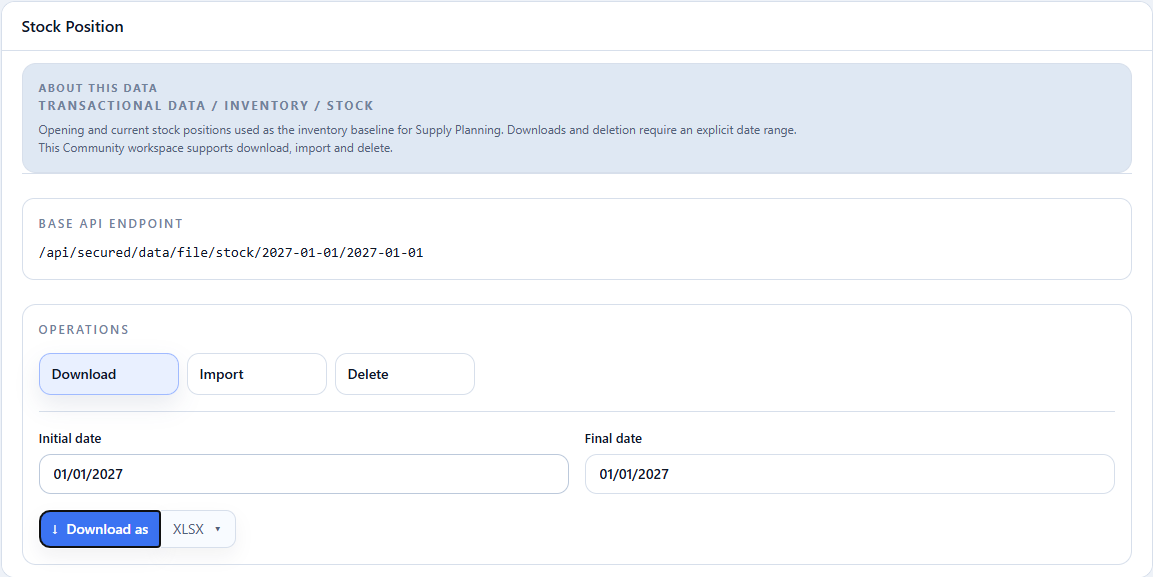The width and height of the screenshot is (1153, 578).
Task: Click the opening and current stock positions description
Action: tap(417, 130)
